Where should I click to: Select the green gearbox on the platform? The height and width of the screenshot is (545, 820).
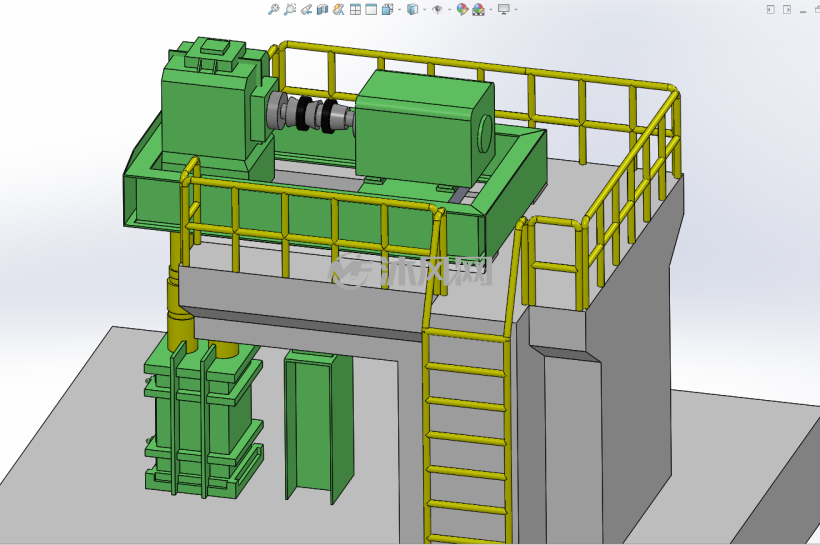[209, 110]
